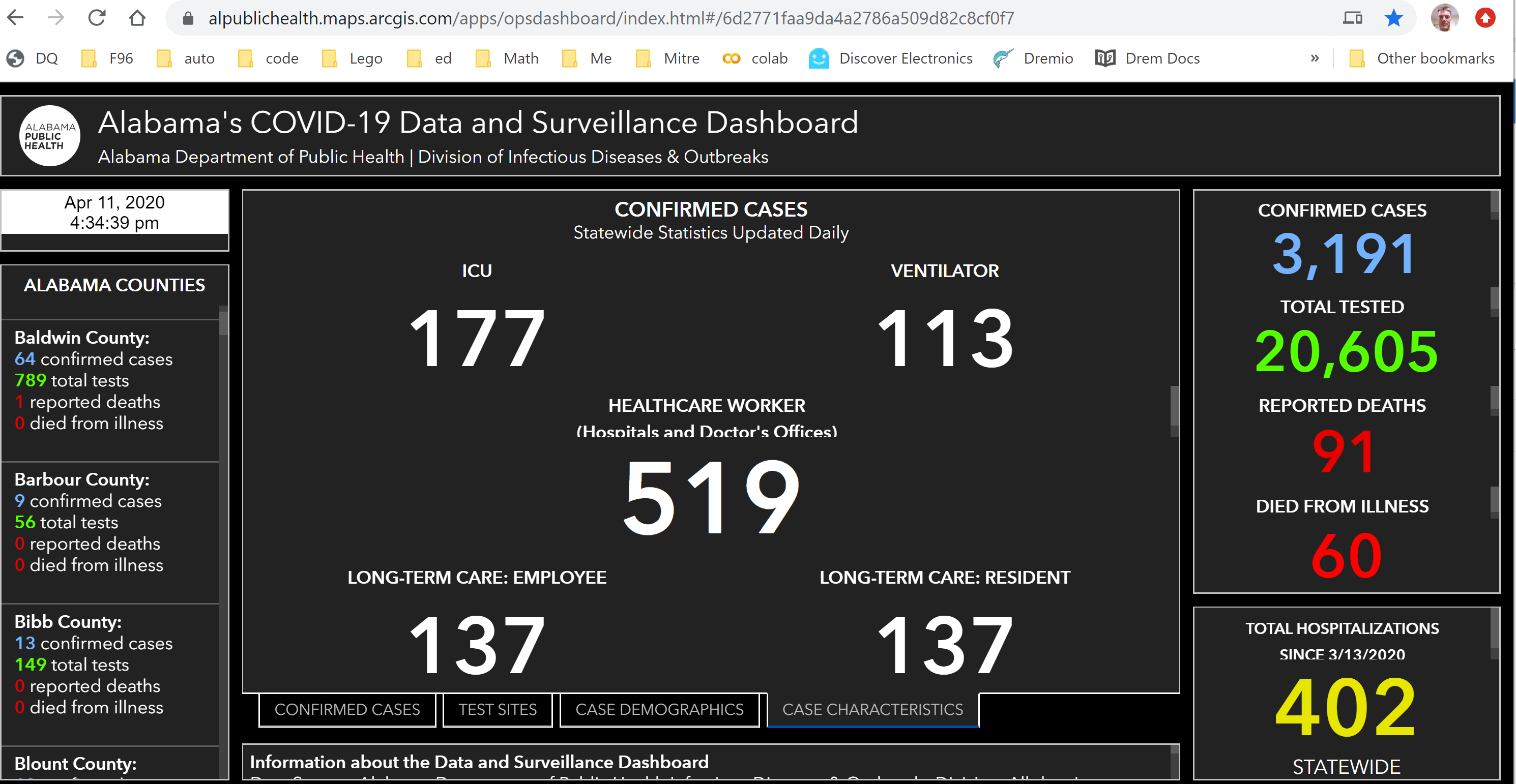Open the Dremio bookmark

[1033, 58]
